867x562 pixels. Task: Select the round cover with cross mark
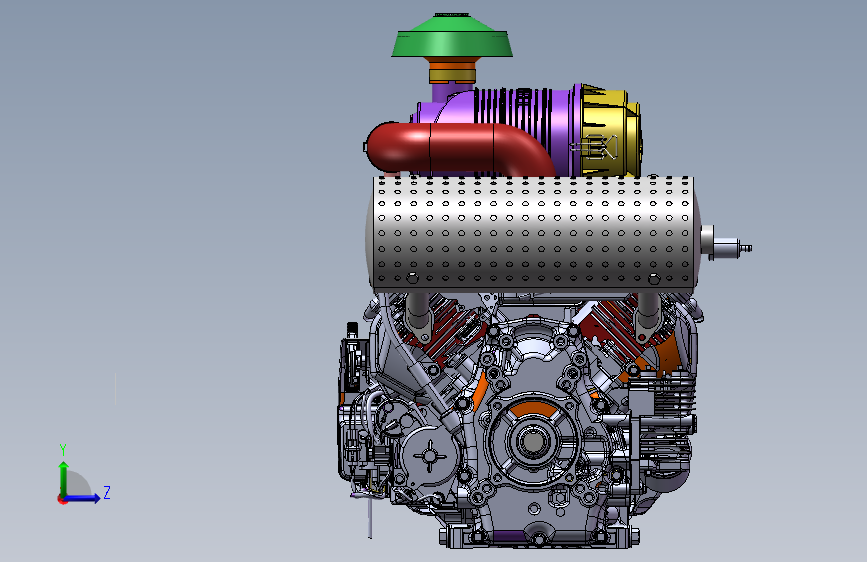point(430,457)
